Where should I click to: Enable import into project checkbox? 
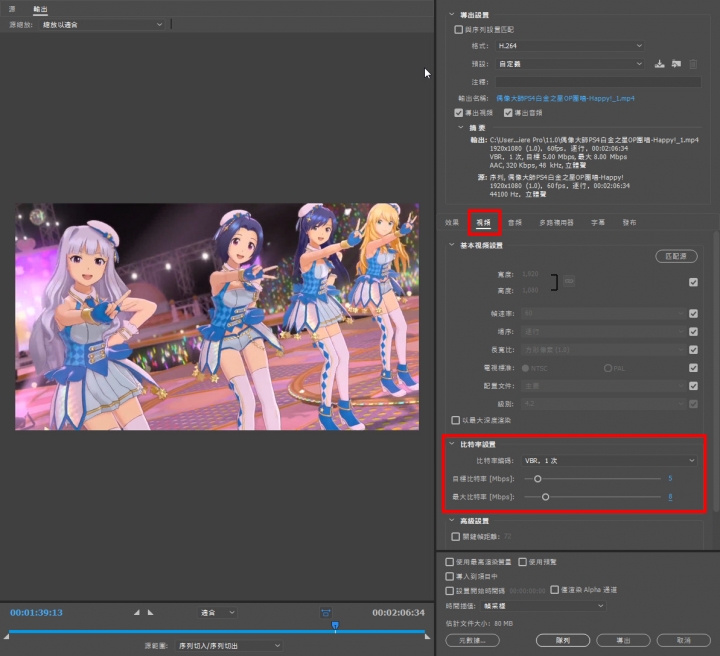[450, 576]
